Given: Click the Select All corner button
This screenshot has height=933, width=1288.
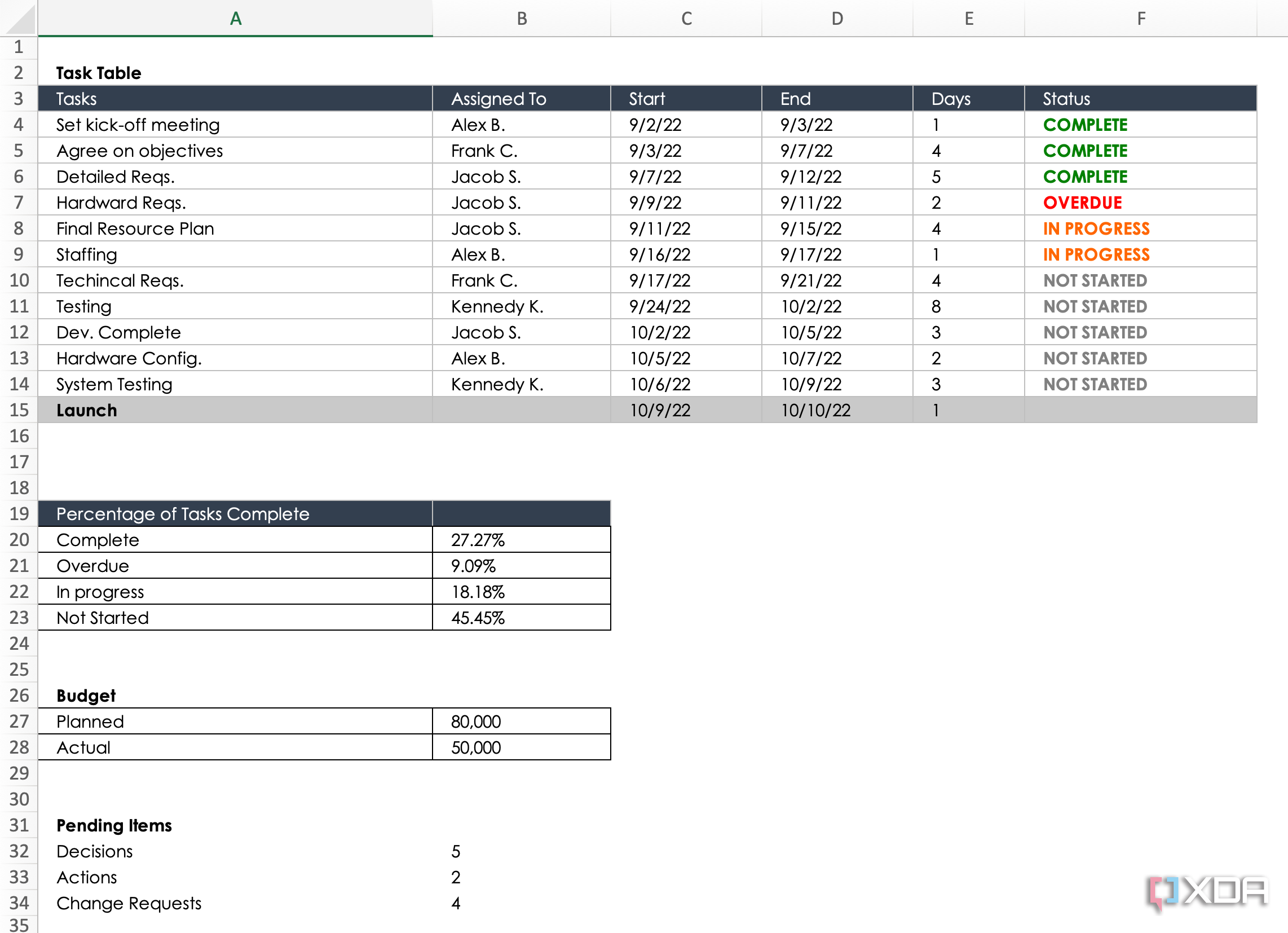Looking at the screenshot, I should click(19, 18).
